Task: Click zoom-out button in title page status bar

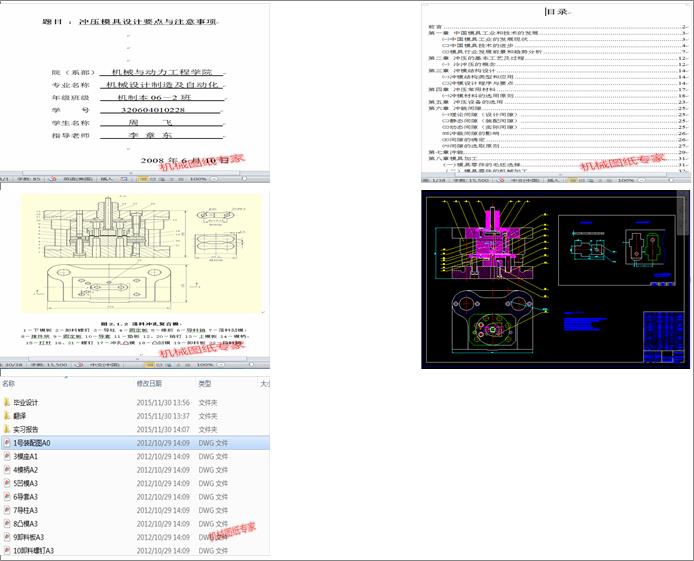Action: [214, 179]
